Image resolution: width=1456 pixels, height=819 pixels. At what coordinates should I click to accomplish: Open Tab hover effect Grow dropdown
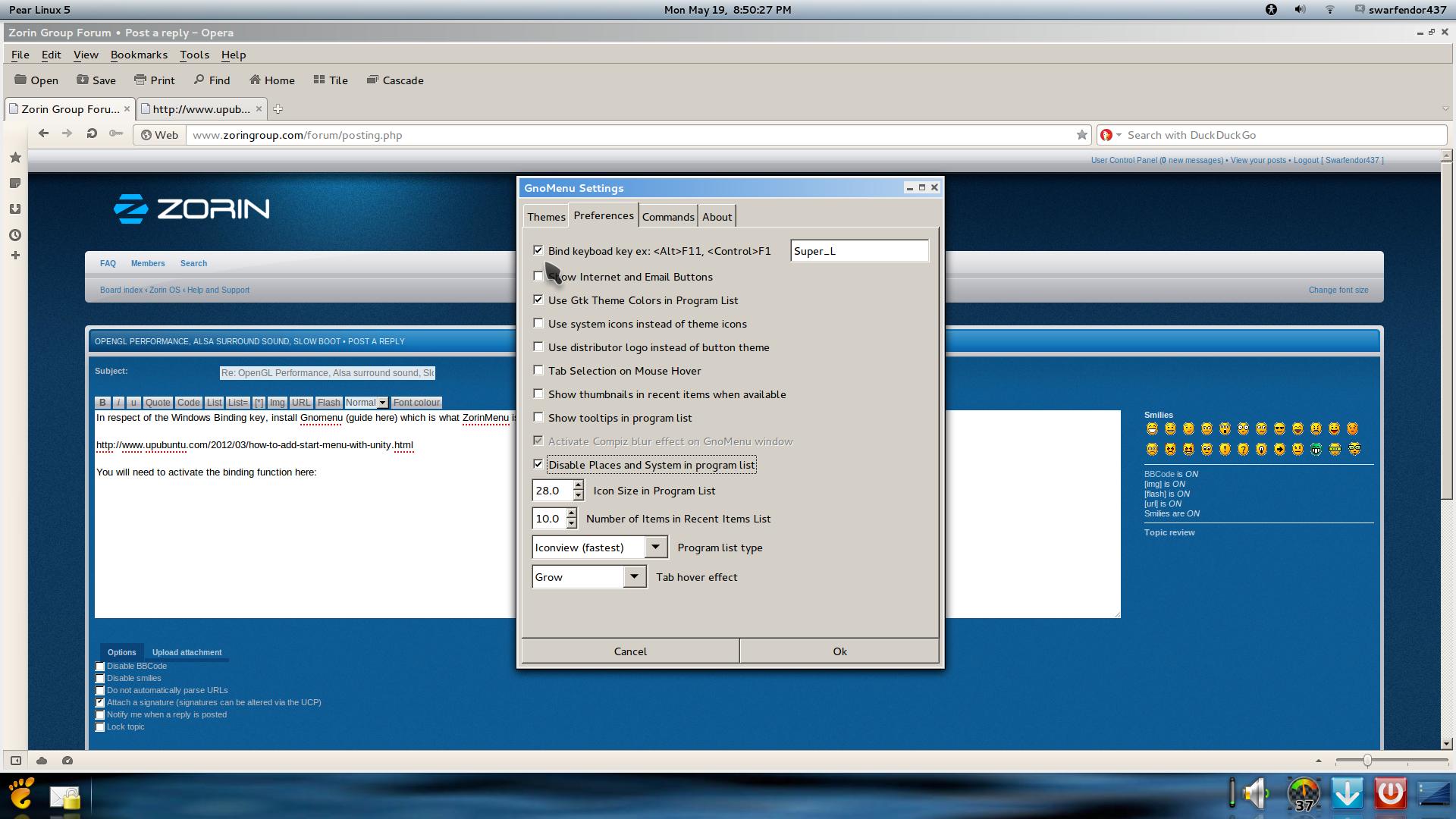point(635,576)
